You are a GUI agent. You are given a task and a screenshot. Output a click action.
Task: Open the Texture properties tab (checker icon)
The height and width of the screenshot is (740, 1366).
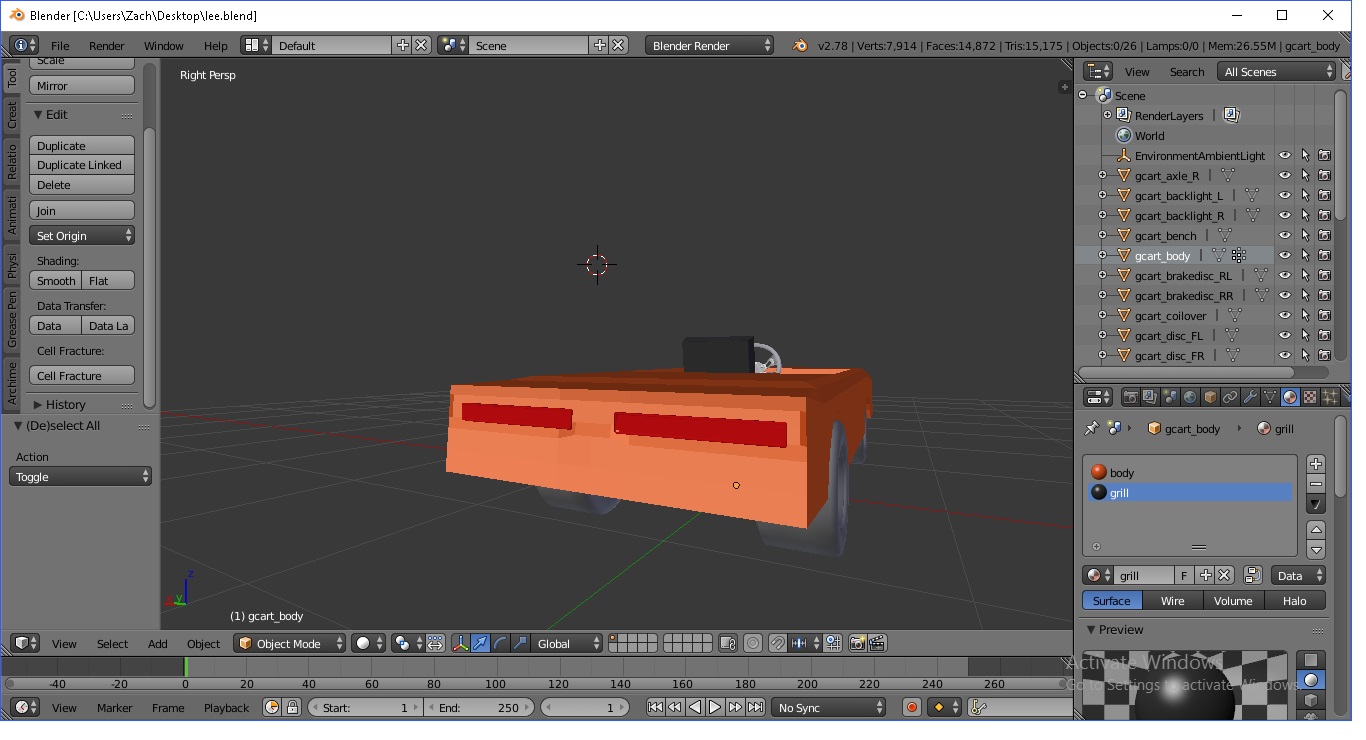[1310, 397]
